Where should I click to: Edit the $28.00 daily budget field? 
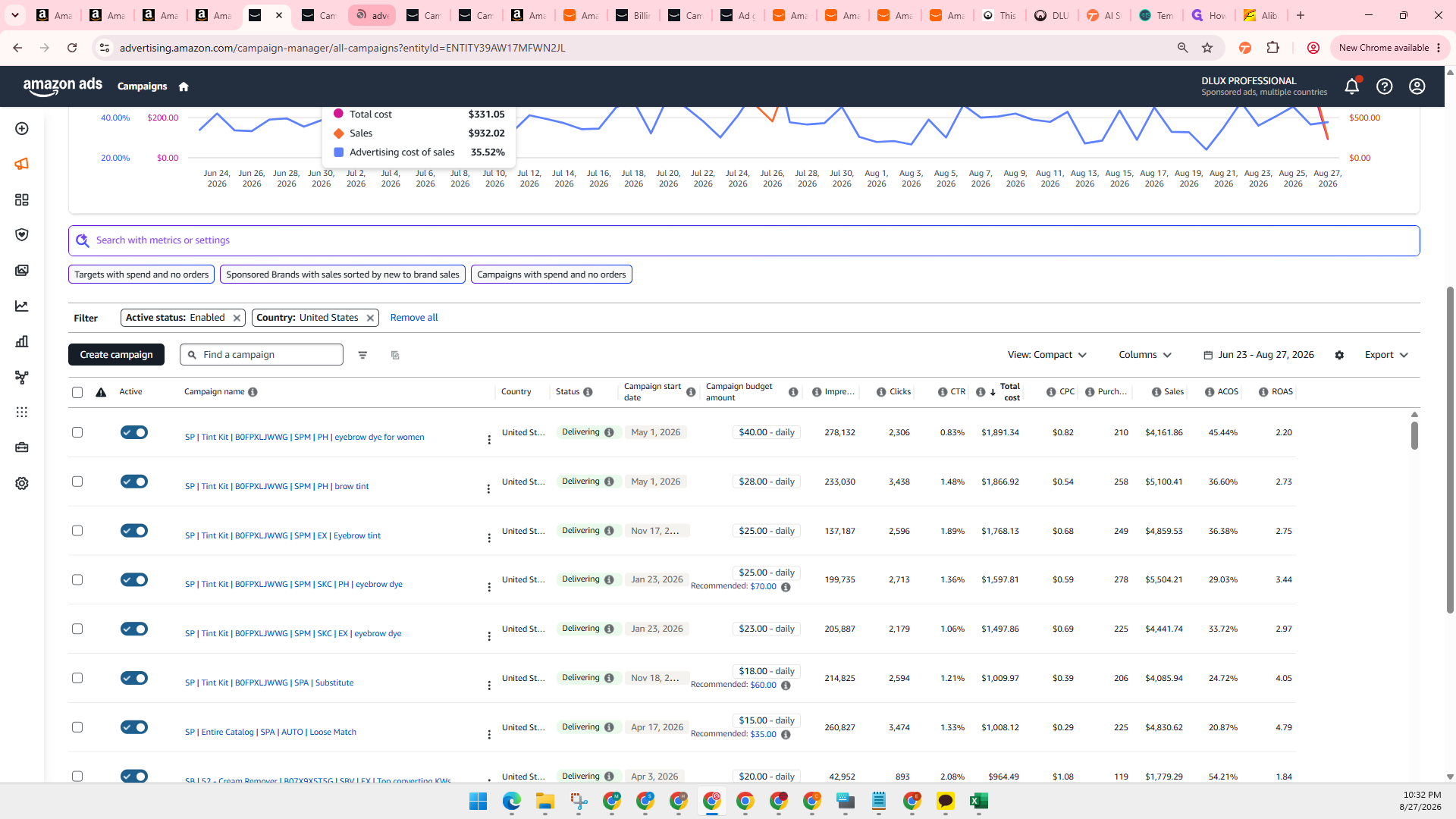point(767,482)
